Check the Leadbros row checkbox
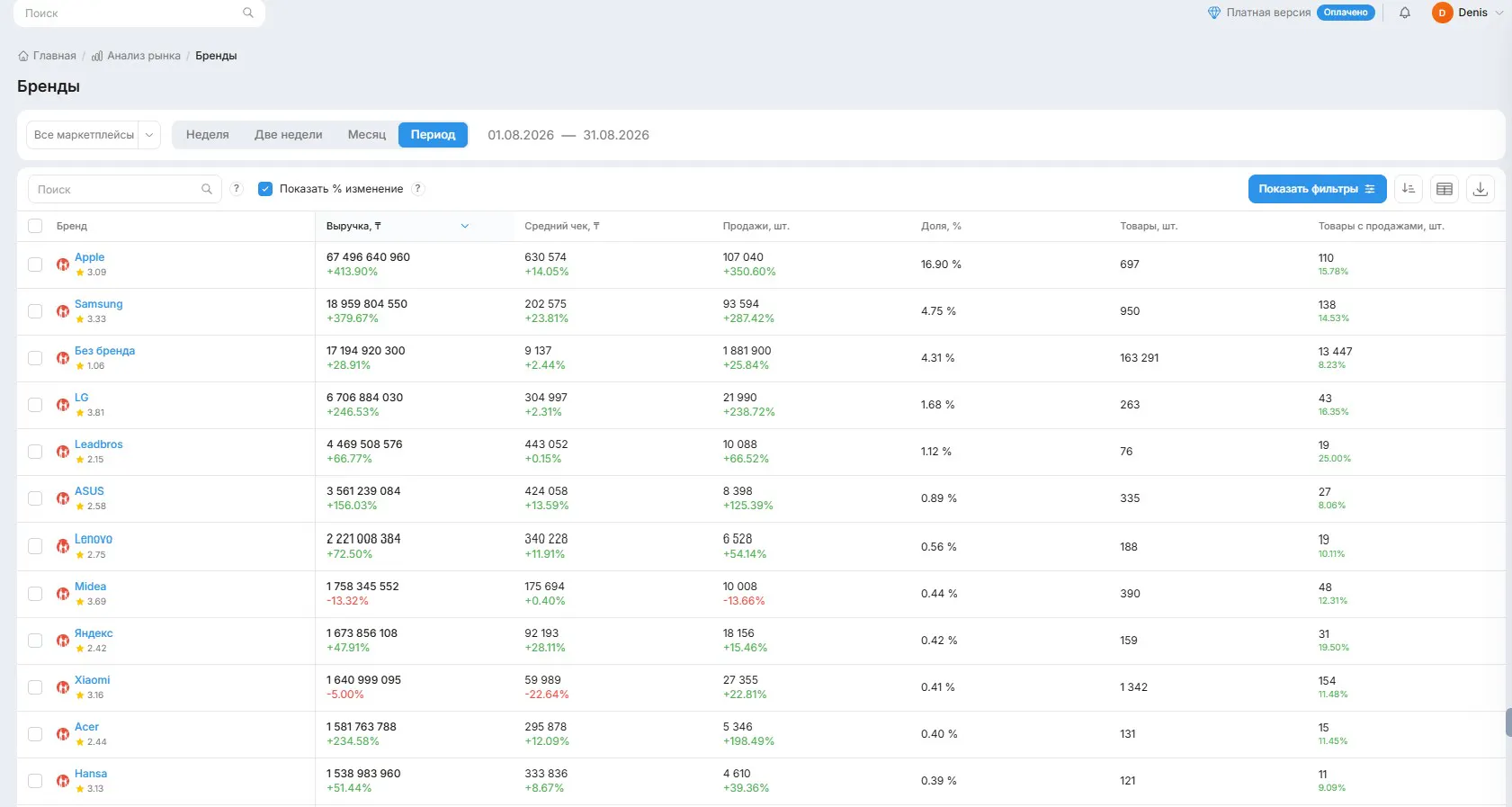The width and height of the screenshot is (1512, 807). [x=35, y=452]
